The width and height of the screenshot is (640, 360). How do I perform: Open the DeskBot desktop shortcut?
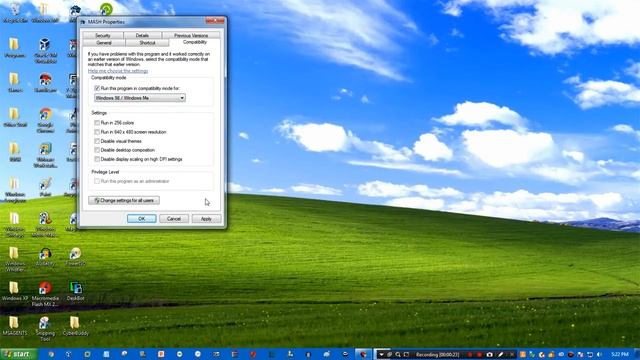click(76, 291)
